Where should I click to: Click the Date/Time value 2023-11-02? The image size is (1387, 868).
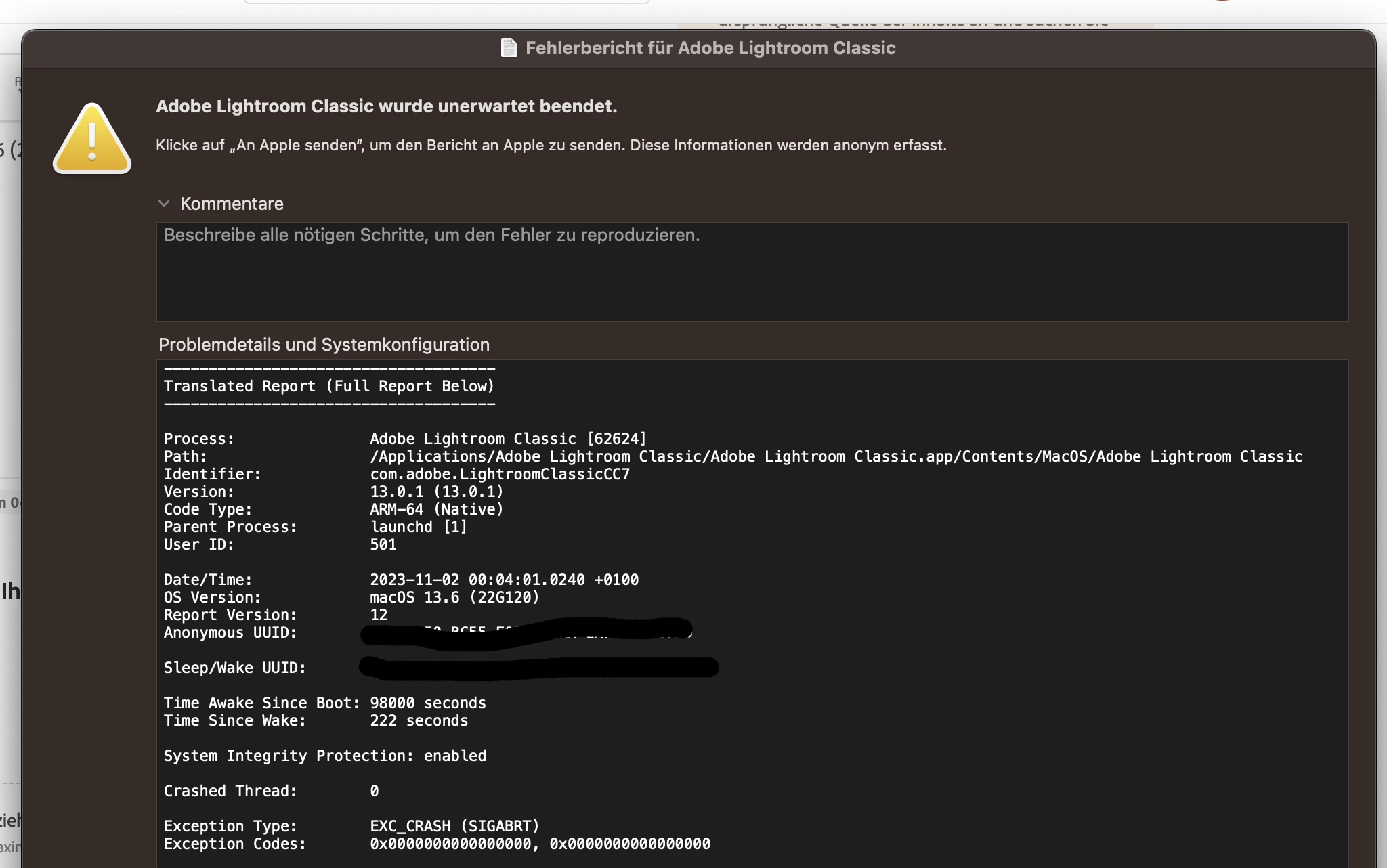coord(504,580)
